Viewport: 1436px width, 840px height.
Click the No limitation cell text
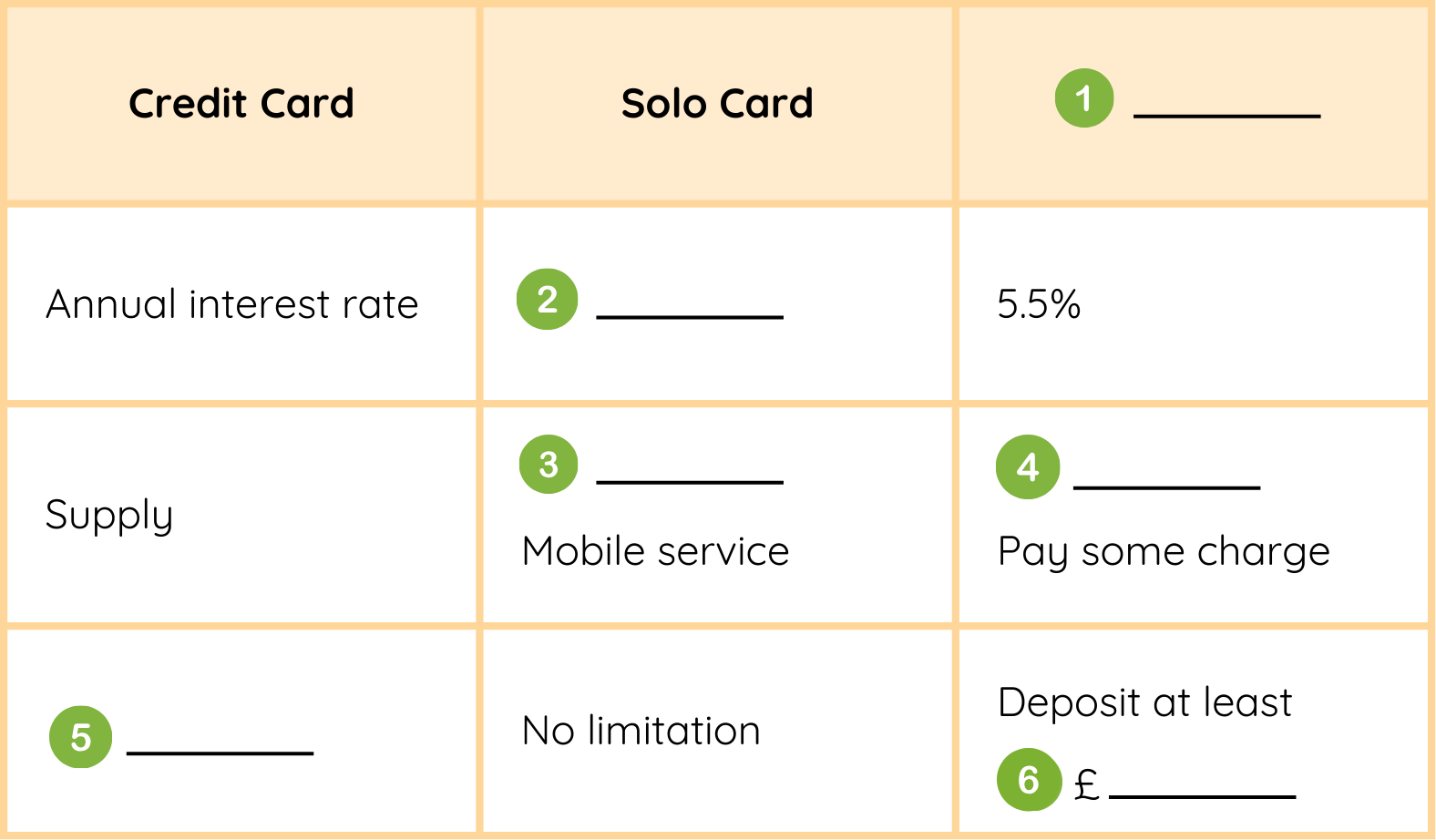(x=641, y=731)
